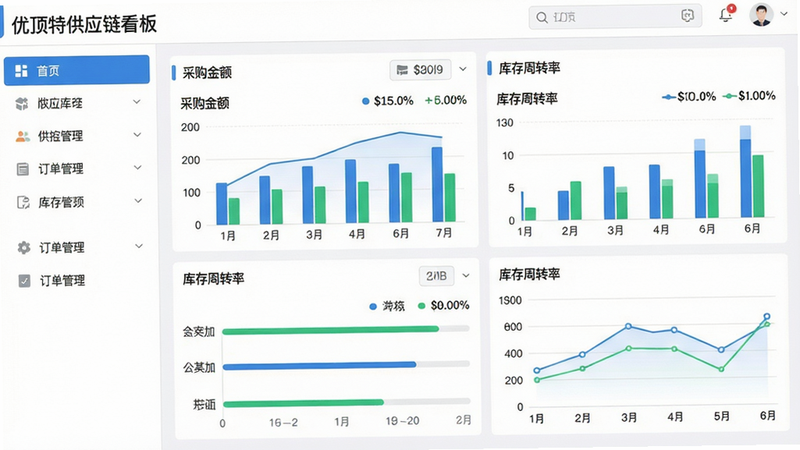Click the 优顶特供应链看板 title

84,24
